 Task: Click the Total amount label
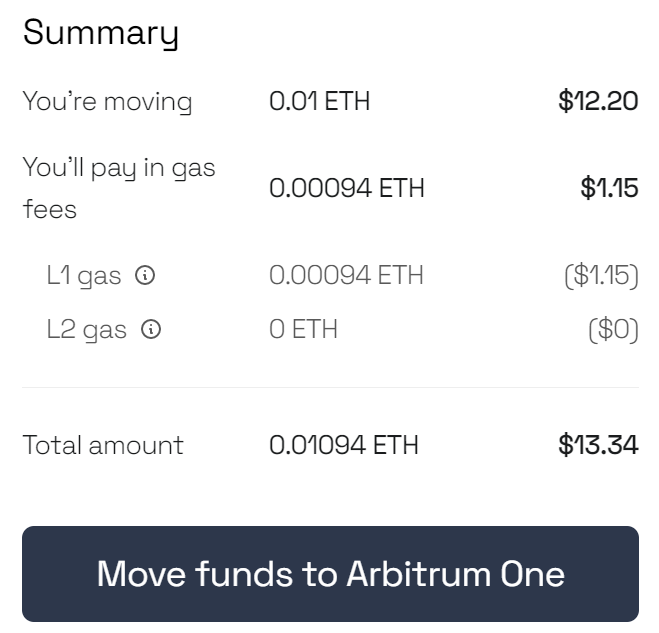(103, 445)
